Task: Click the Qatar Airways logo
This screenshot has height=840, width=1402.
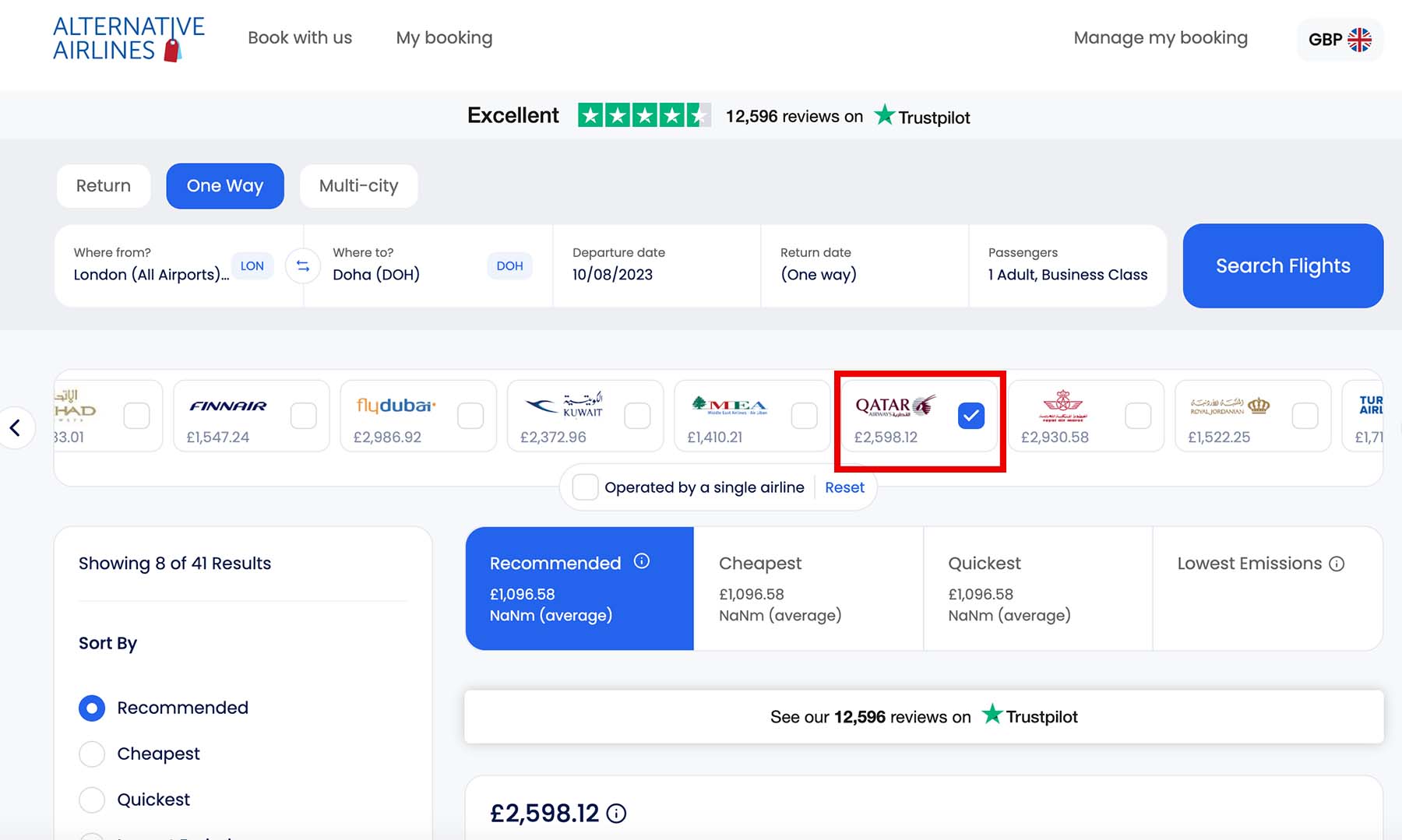Action: 896,406
